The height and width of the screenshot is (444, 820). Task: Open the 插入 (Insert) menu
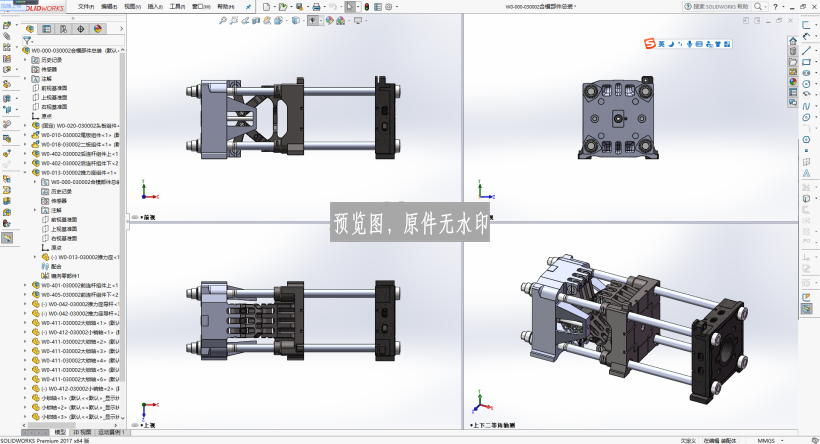[155, 7]
